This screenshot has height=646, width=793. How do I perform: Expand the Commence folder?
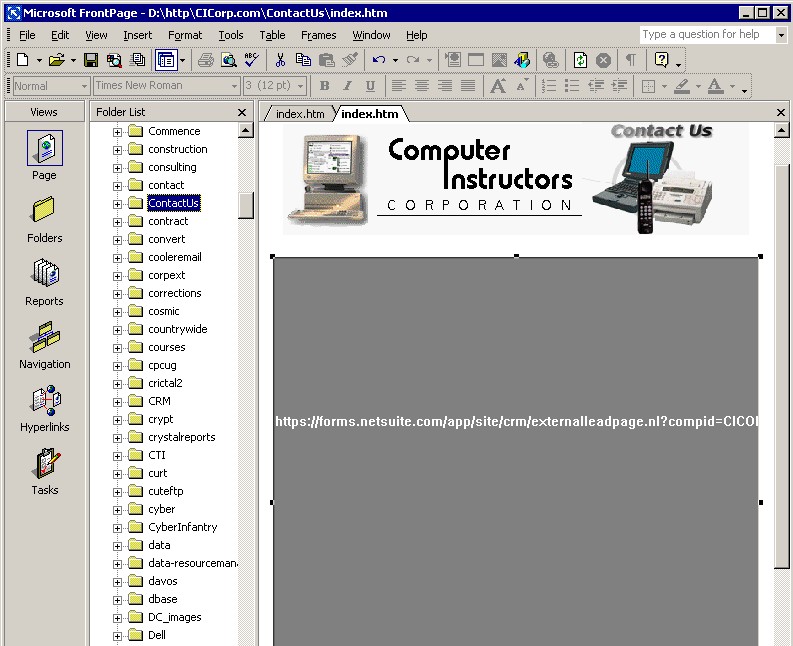point(117,132)
